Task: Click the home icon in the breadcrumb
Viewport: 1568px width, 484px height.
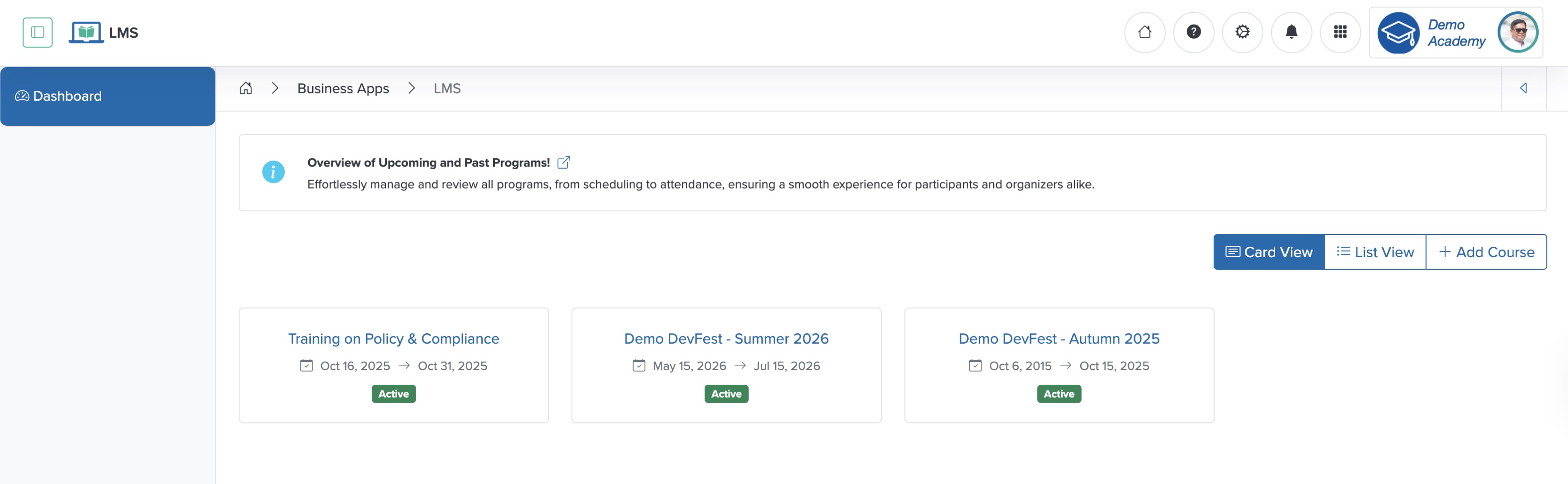Action: [x=246, y=88]
